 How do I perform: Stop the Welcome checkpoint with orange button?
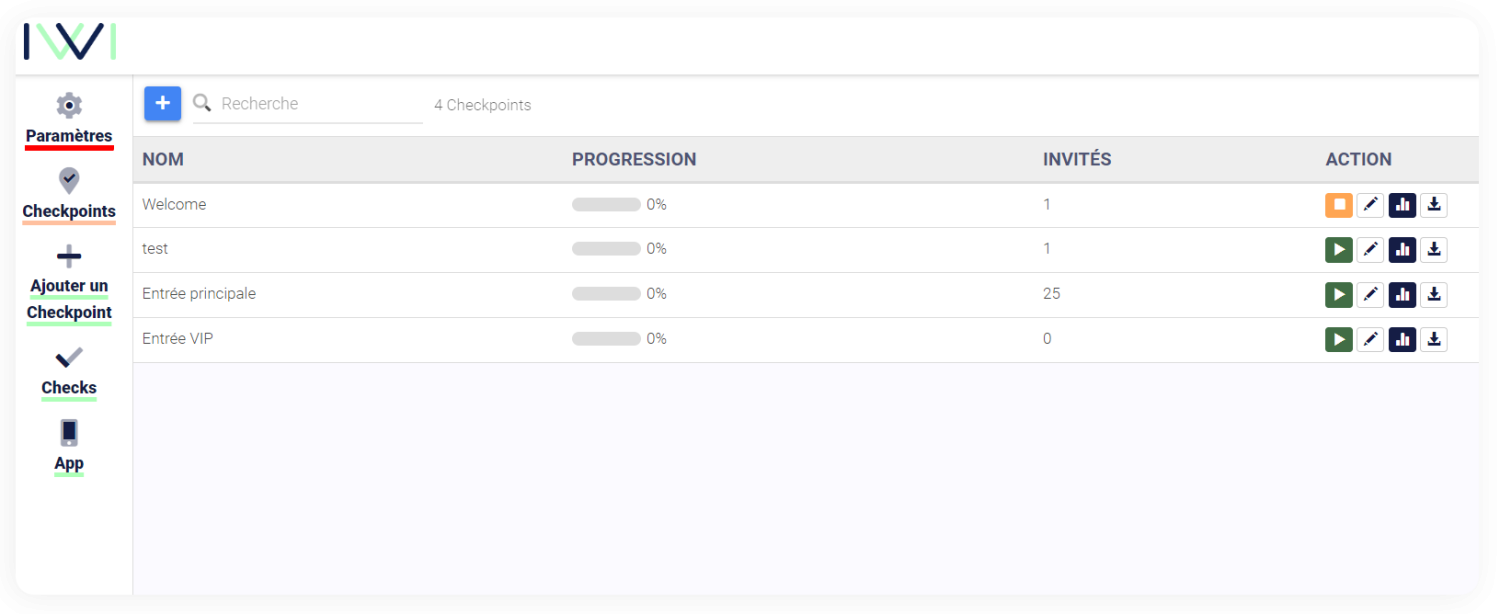1339,205
